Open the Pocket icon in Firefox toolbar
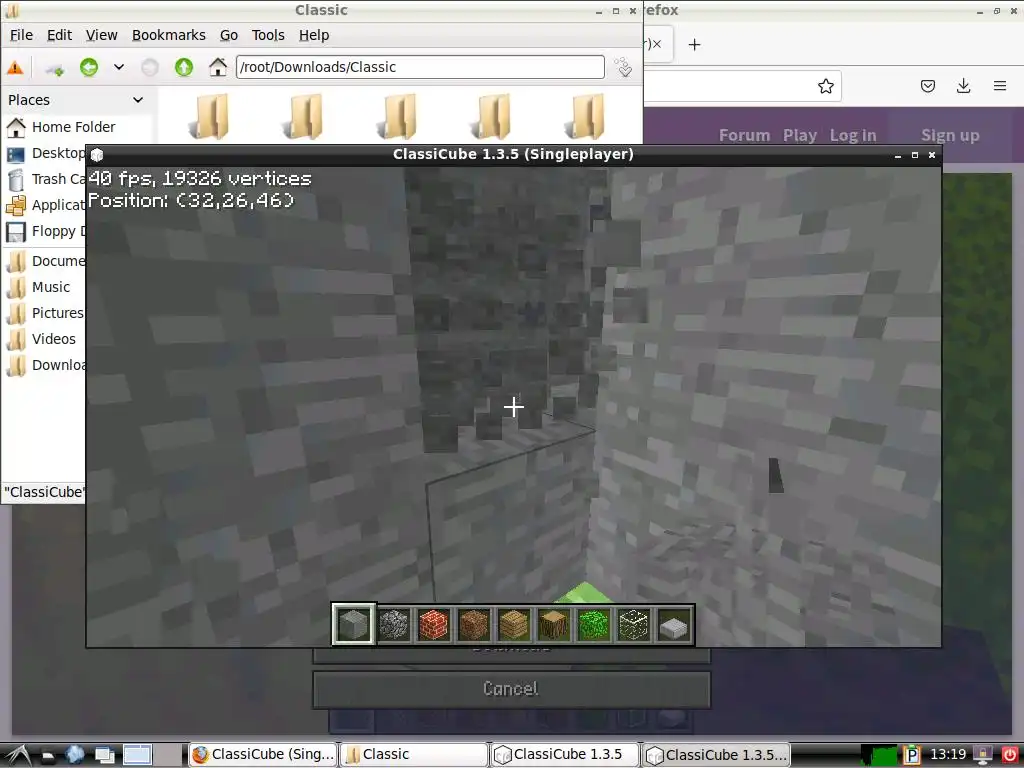Viewport: 1024px width, 768px height. pyautogui.click(x=928, y=86)
